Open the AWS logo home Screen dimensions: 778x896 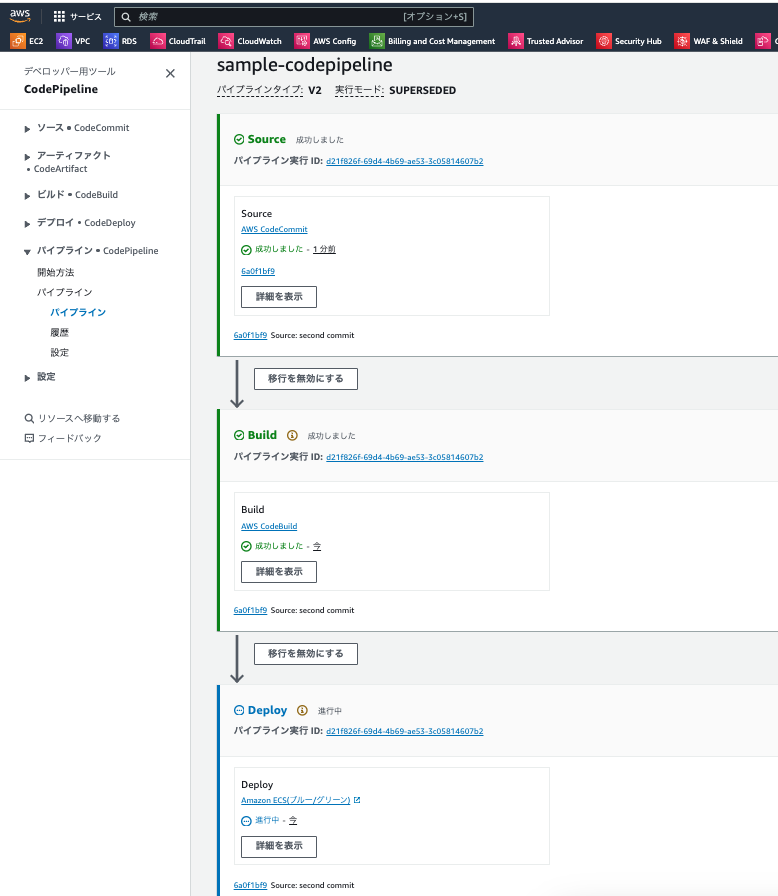(x=20, y=16)
